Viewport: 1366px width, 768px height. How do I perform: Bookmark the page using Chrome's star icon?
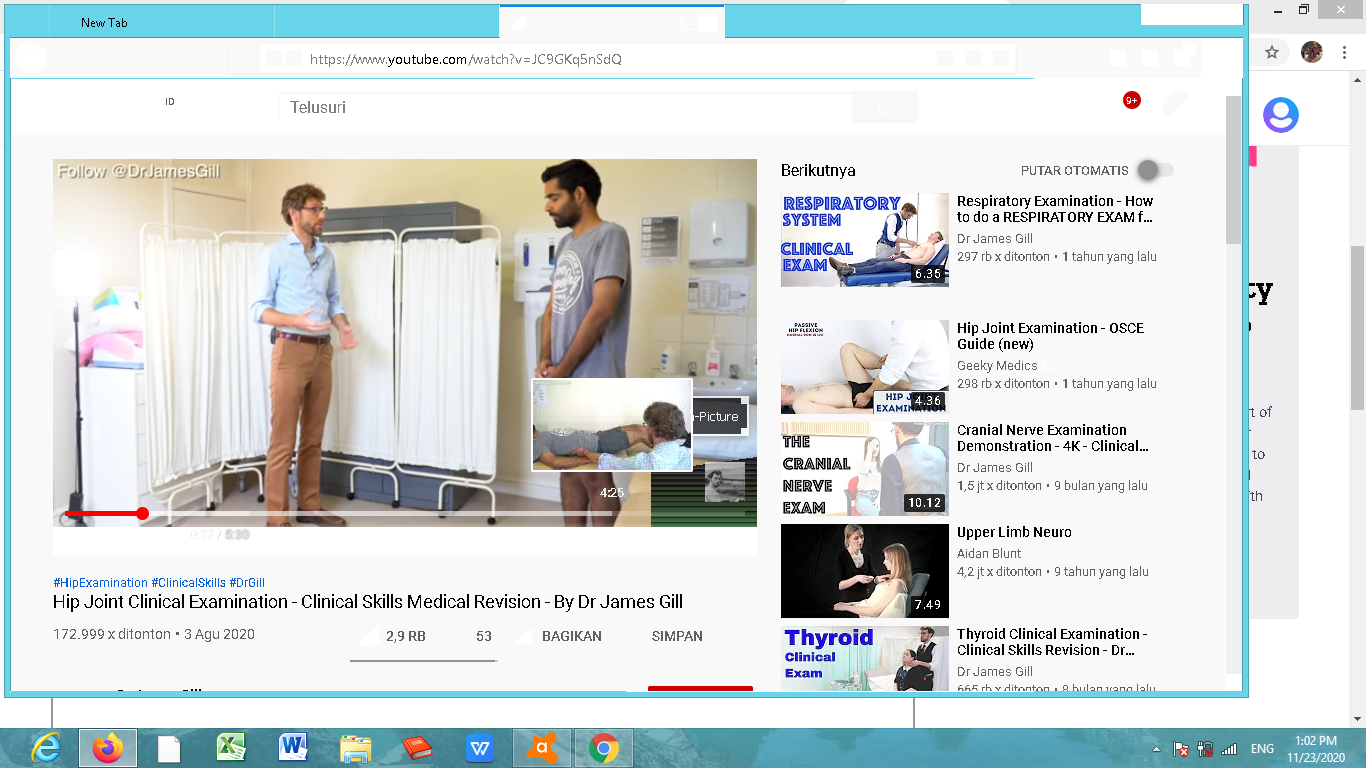tap(1272, 52)
